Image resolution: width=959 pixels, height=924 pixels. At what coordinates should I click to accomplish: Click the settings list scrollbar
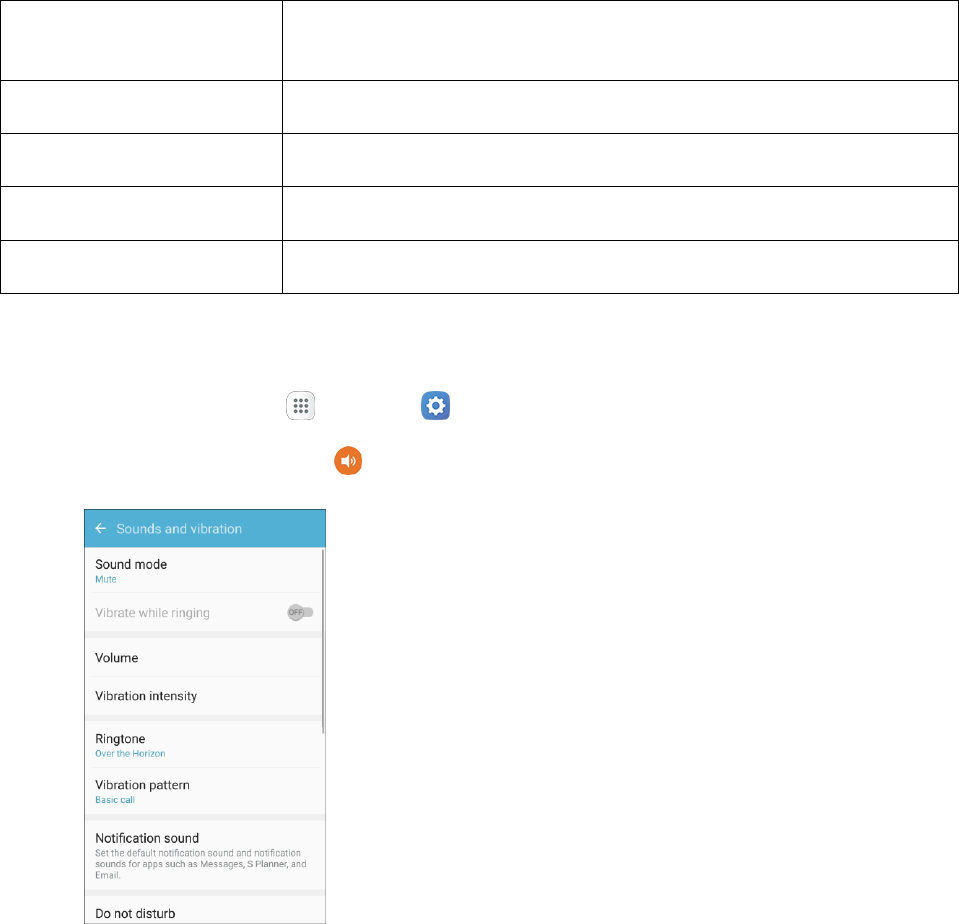point(323,641)
